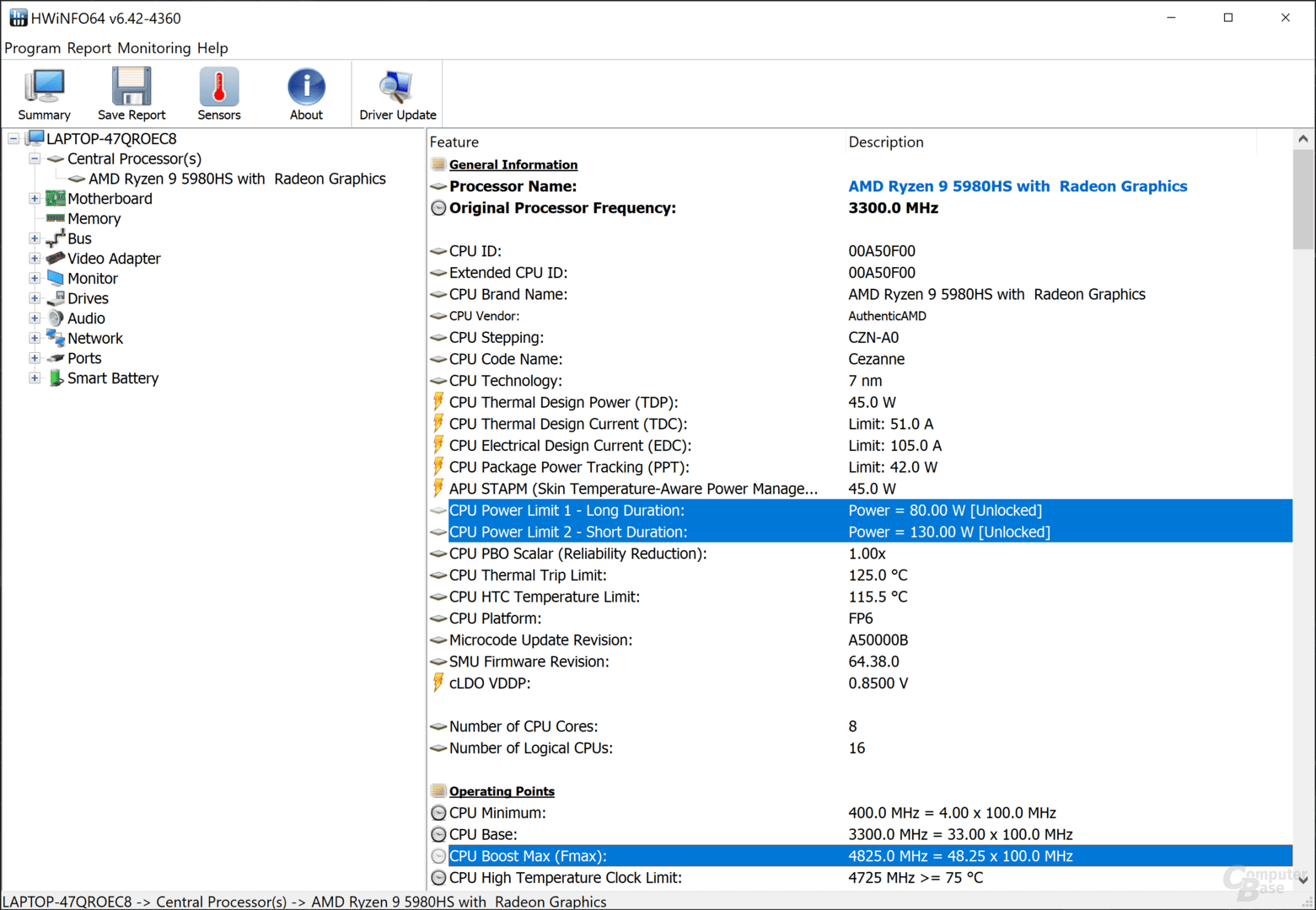Click the Operating Points section icon
Viewport: 1316px width, 910px height.
coord(438,791)
